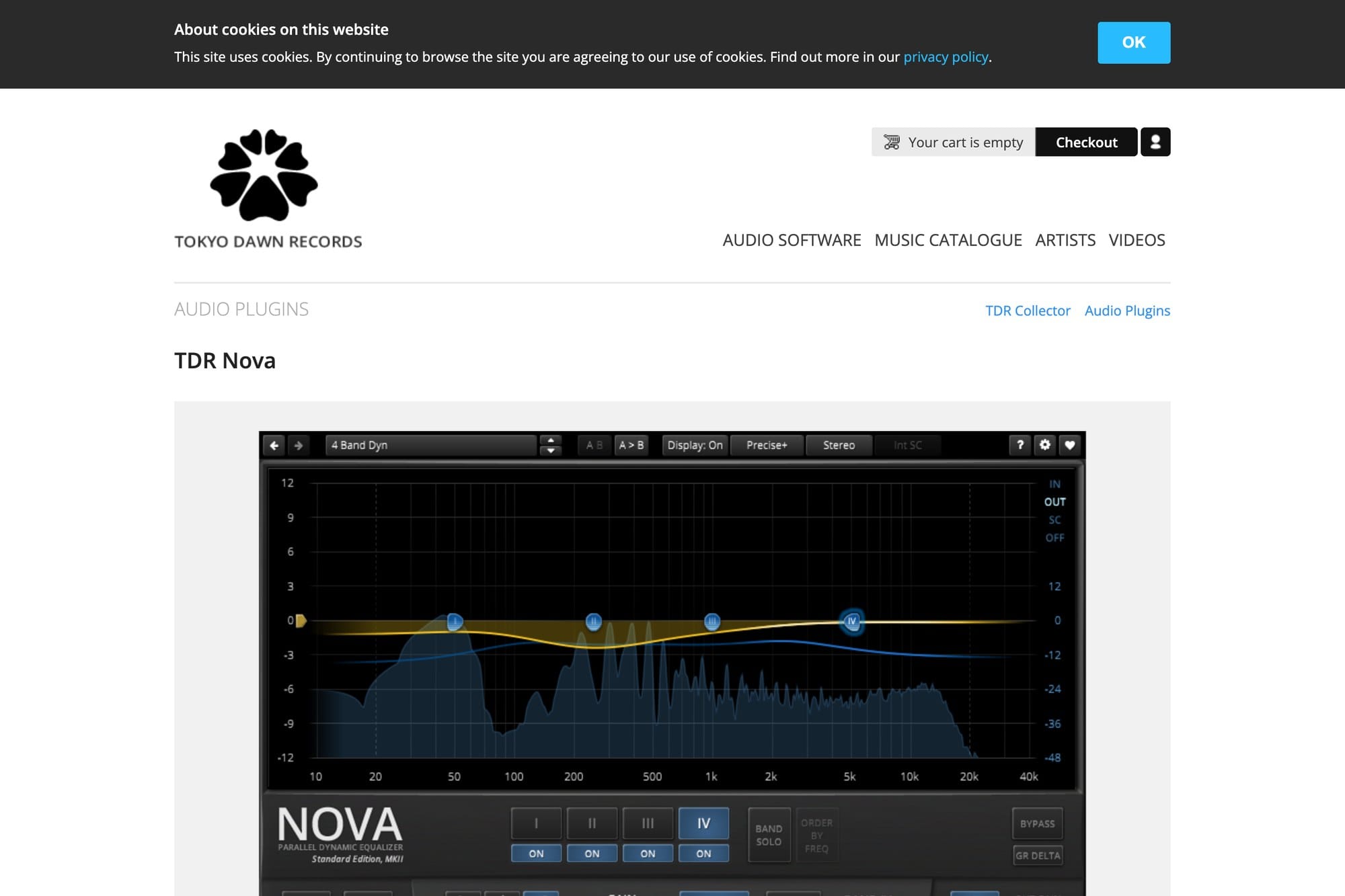Viewport: 1345px width, 896px height.
Task: Toggle the ON switch under band III
Action: coord(648,854)
